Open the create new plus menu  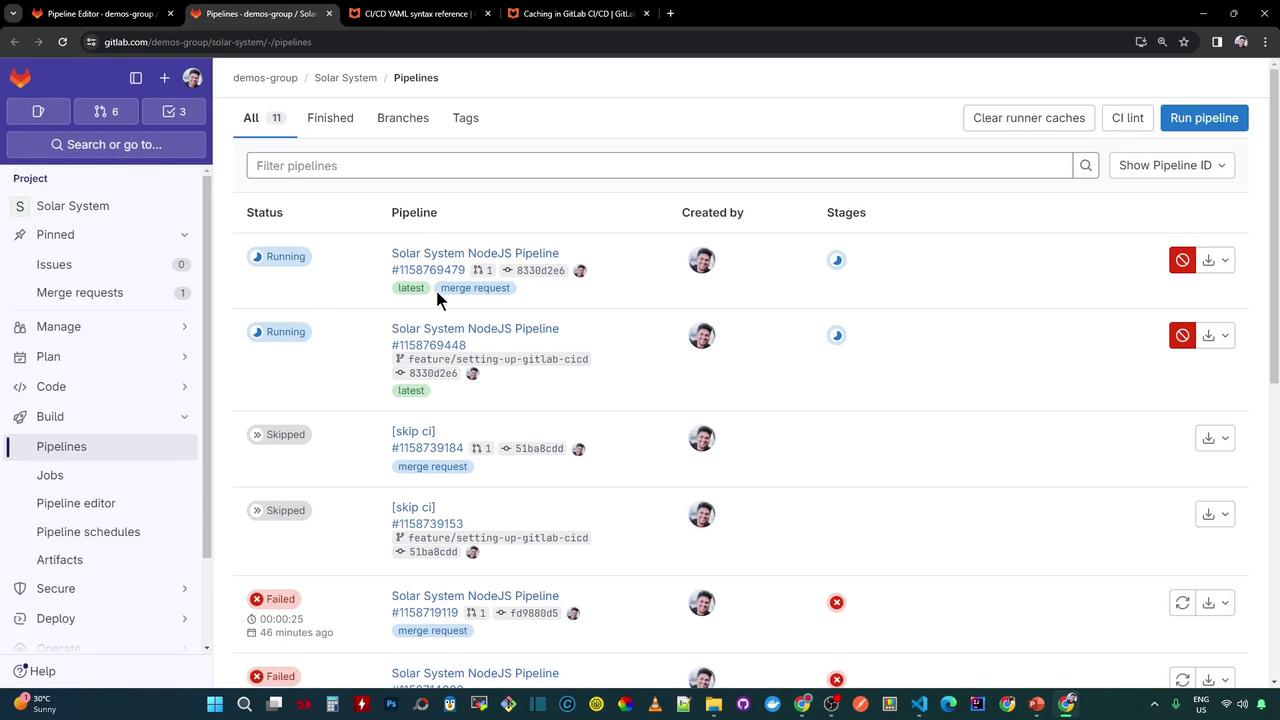click(164, 78)
